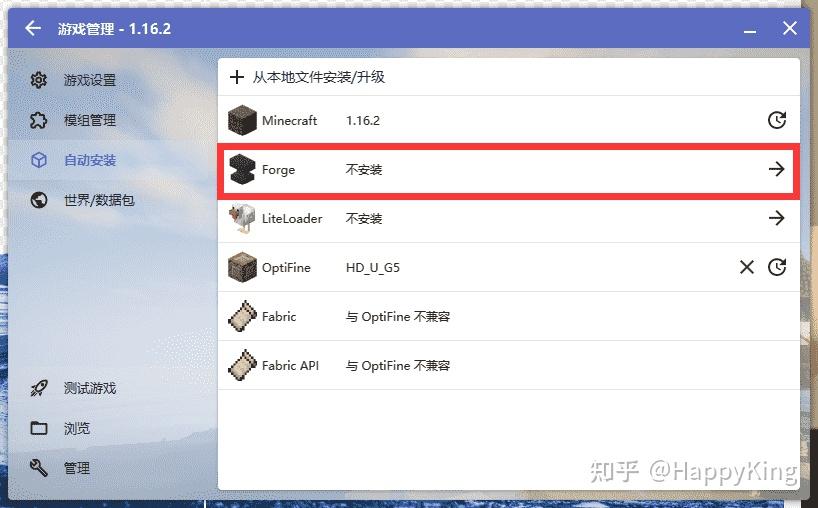Click the LiteLoader chicken icon
This screenshot has width=818, height=508.
pos(242,218)
